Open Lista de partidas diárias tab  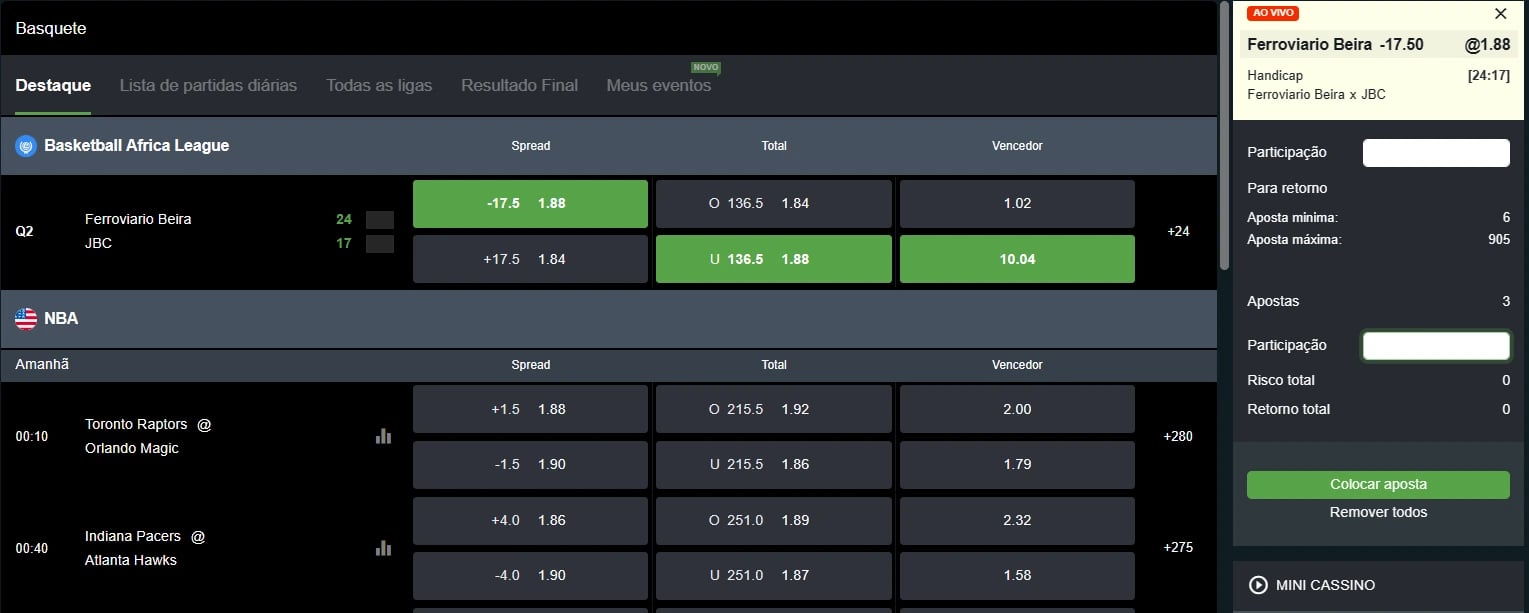208,86
